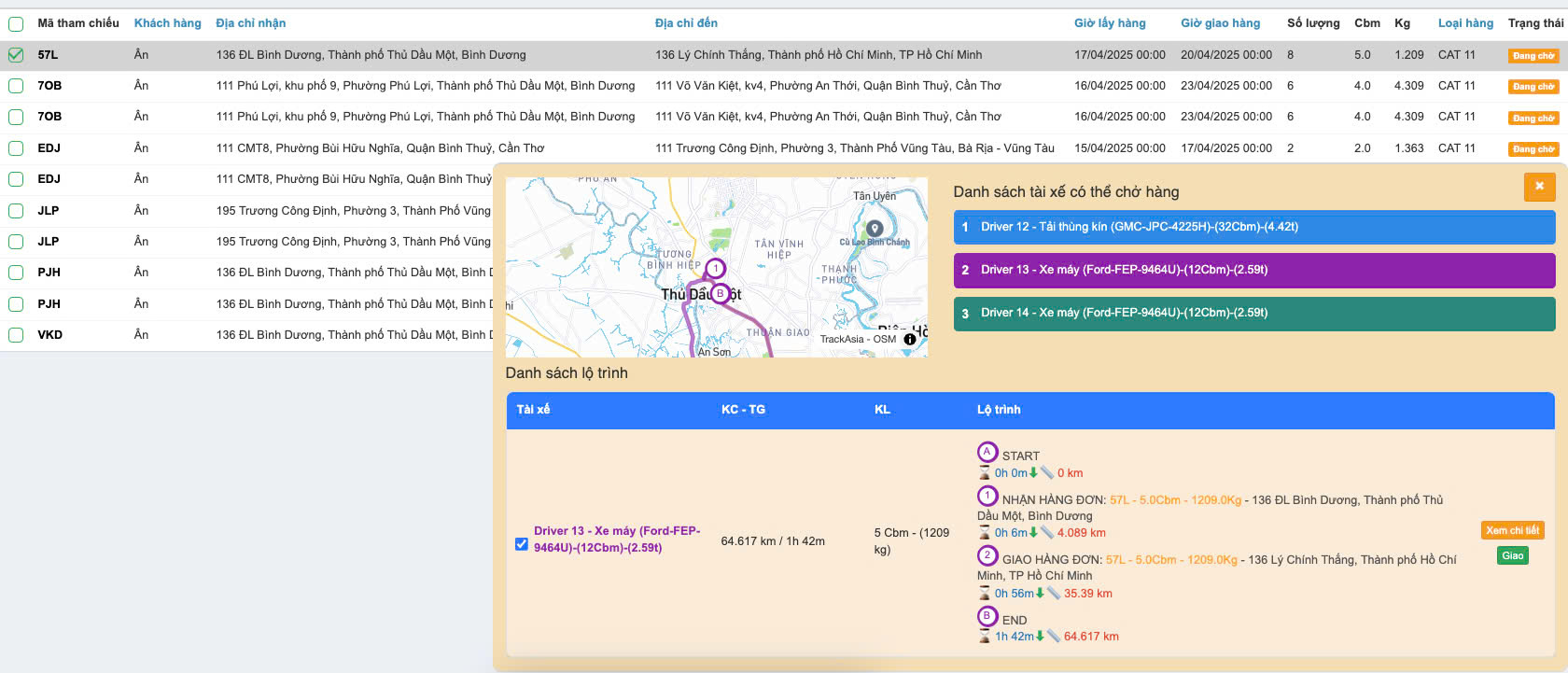Click the map attribution info icon
1568x673 pixels.
(x=910, y=339)
